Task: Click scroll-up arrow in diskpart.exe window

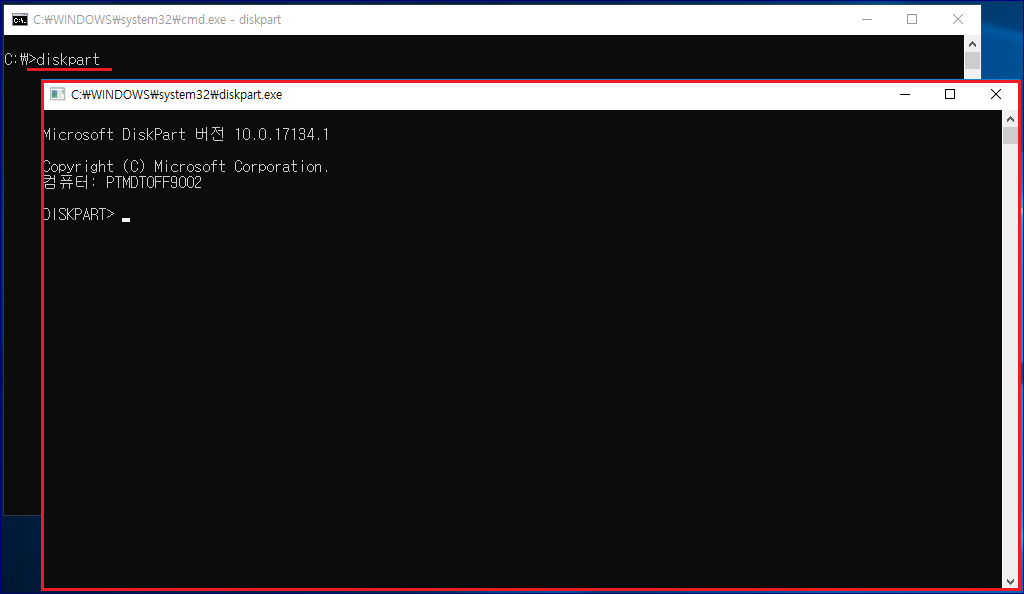Action: [1010, 119]
